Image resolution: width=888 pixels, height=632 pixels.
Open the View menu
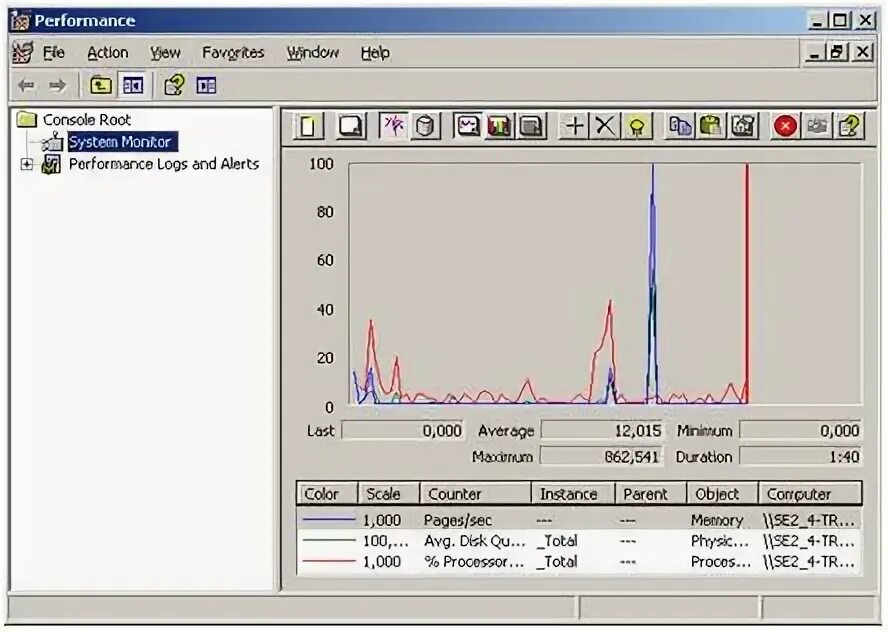tap(165, 53)
